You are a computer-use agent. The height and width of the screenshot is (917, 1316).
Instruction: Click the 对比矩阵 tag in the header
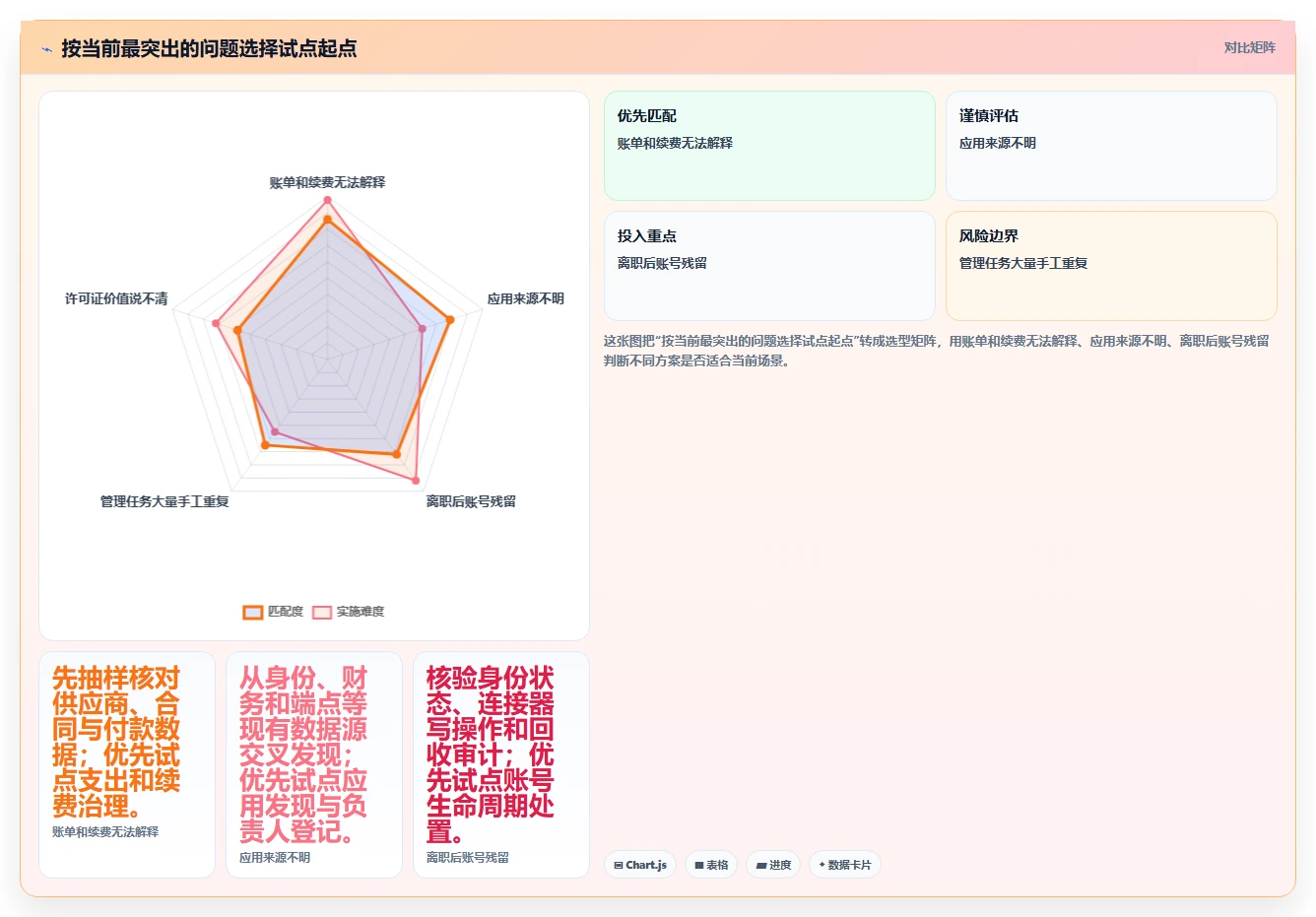coord(1249,47)
